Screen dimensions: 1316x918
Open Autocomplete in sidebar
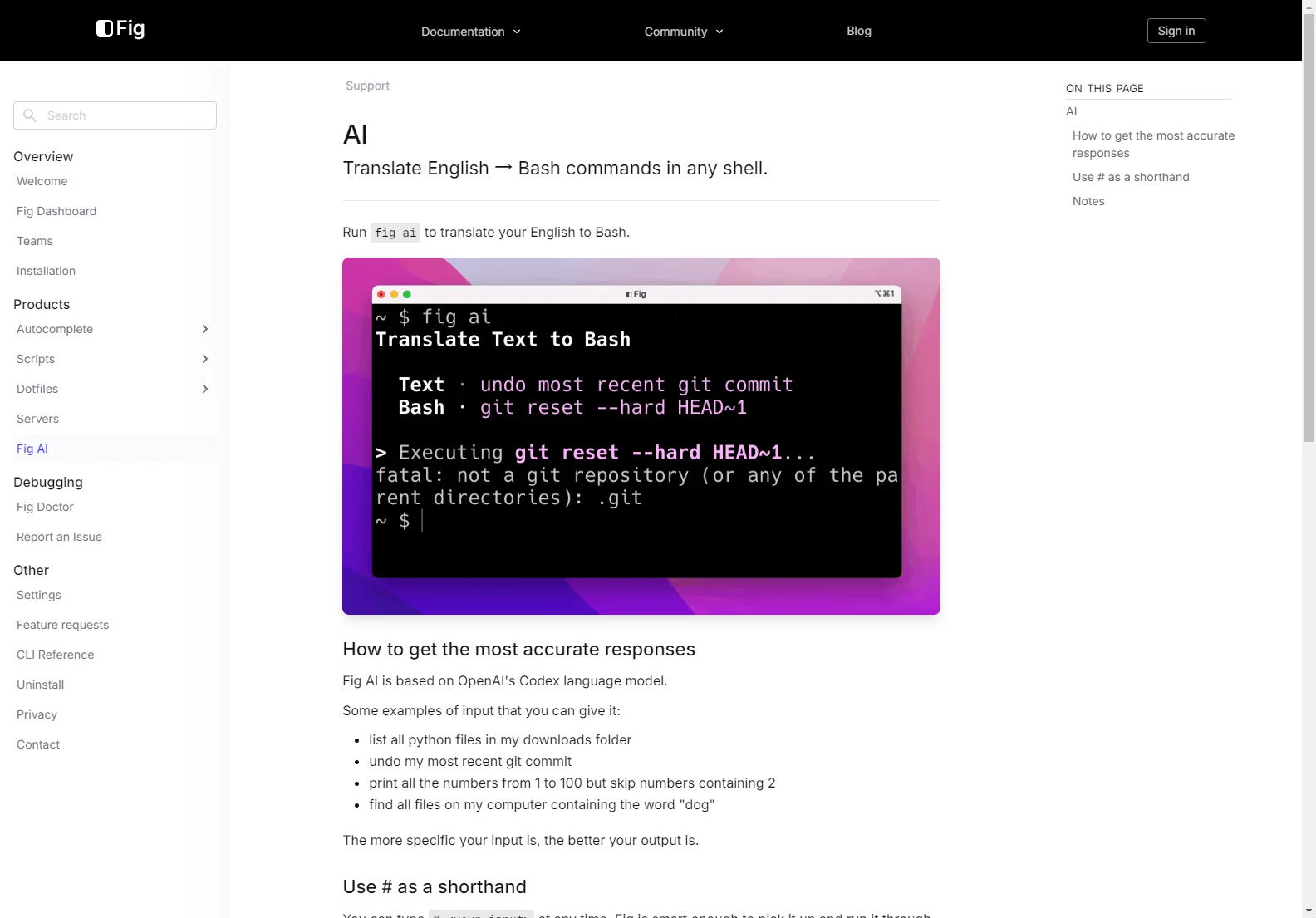pyautogui.click(x=55, y=329)
